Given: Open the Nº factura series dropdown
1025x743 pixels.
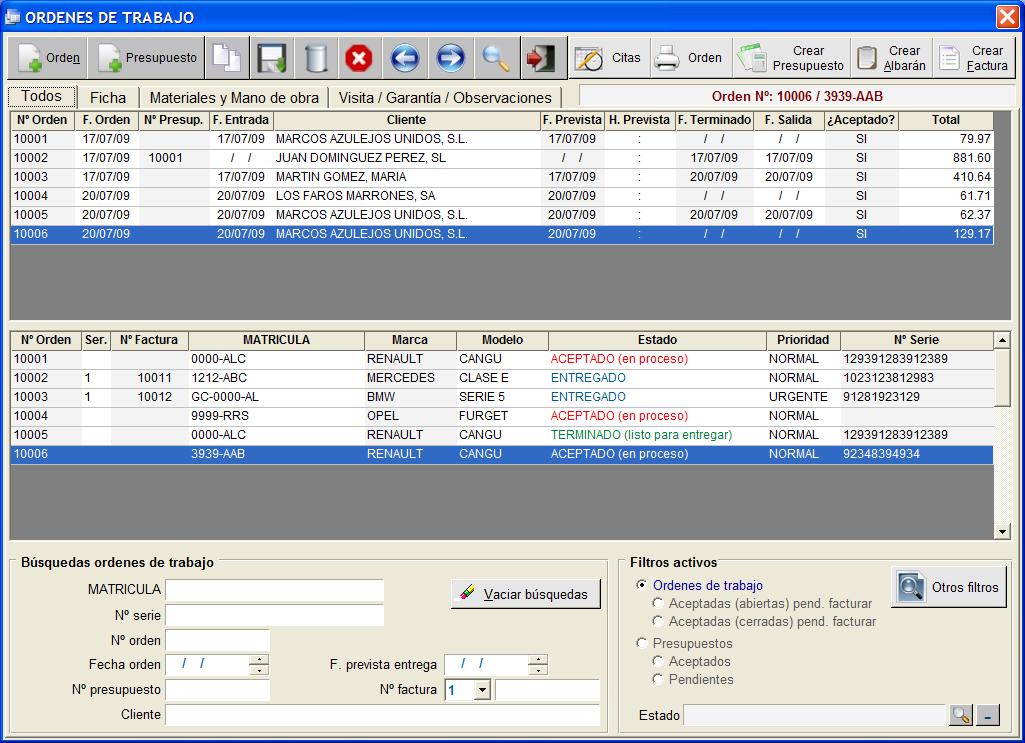Looking at the screenshot, I should coord(482,689).
